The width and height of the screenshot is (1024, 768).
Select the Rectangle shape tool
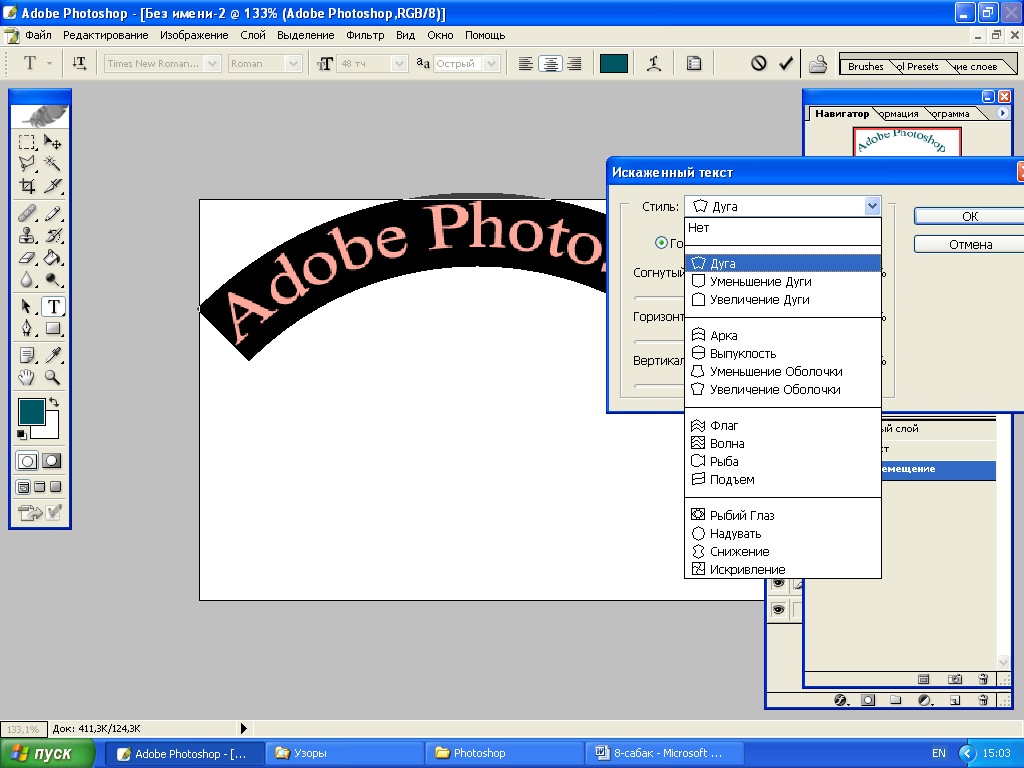coord(53,328)
